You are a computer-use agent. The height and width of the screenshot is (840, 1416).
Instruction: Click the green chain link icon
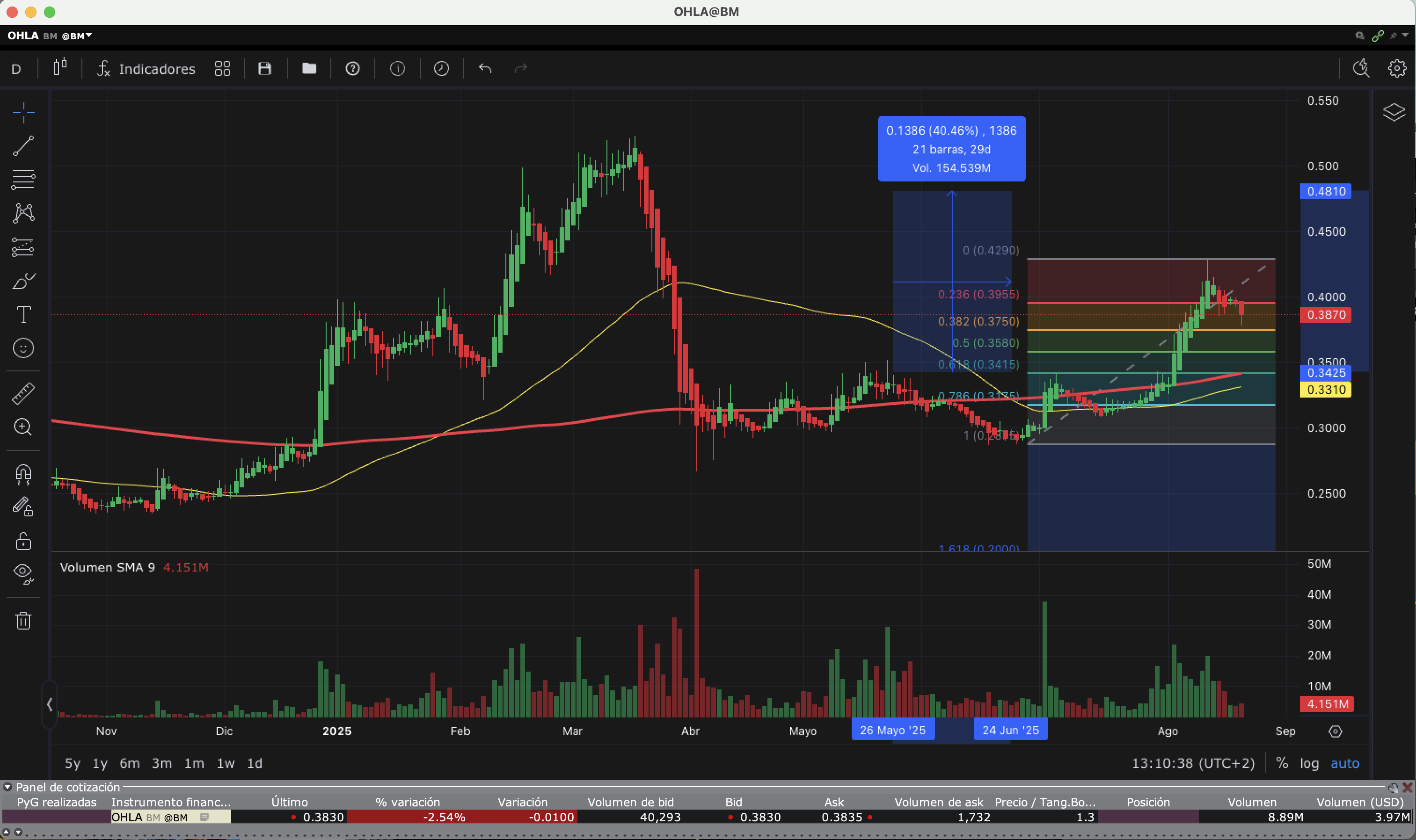[1378, 36]
